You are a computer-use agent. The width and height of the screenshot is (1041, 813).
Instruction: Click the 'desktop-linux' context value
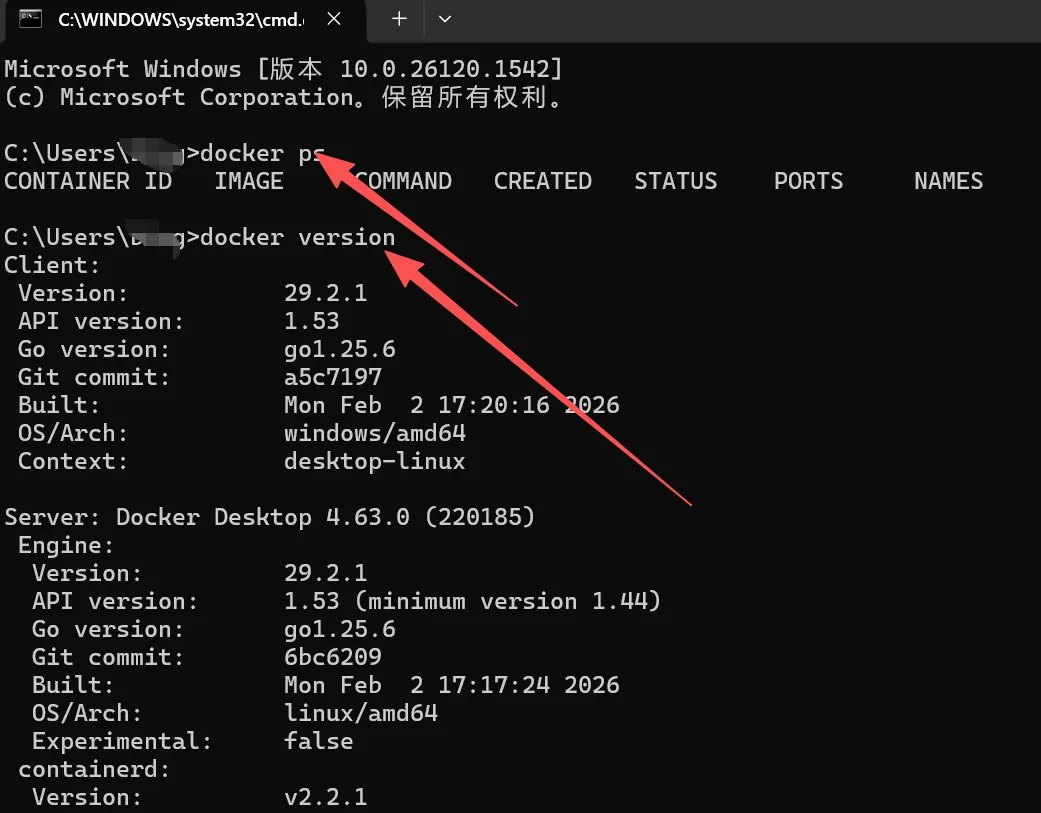(x=374, y=462)
